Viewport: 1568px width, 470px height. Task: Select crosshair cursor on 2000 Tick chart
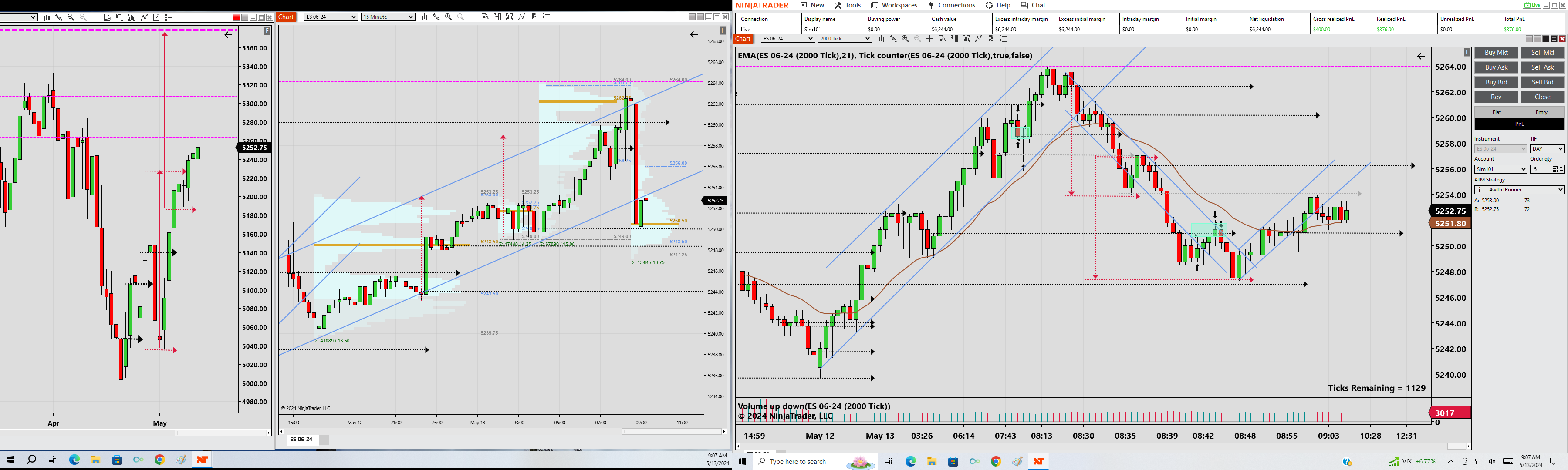(x=929, y=39)
